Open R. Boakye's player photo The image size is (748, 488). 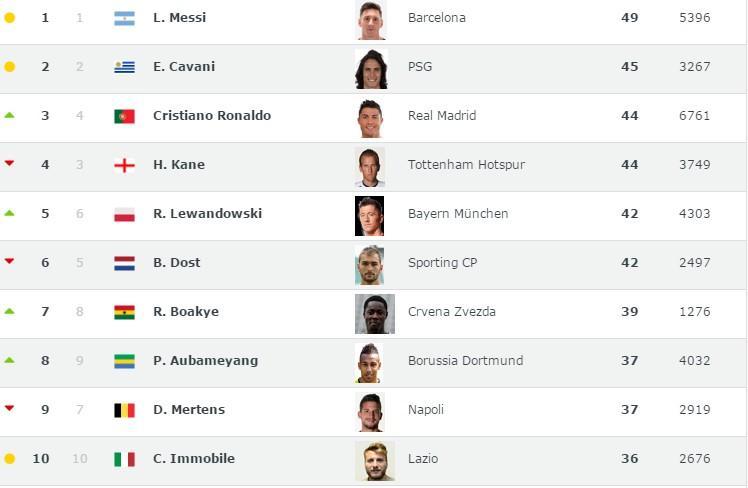pos(375,314)
